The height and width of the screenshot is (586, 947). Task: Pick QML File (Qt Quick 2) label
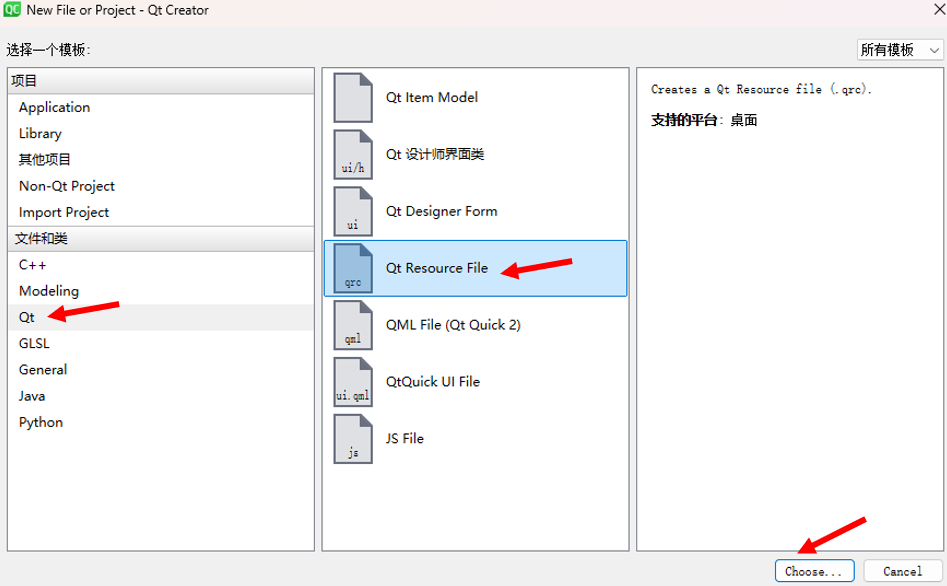click(453, 325)
